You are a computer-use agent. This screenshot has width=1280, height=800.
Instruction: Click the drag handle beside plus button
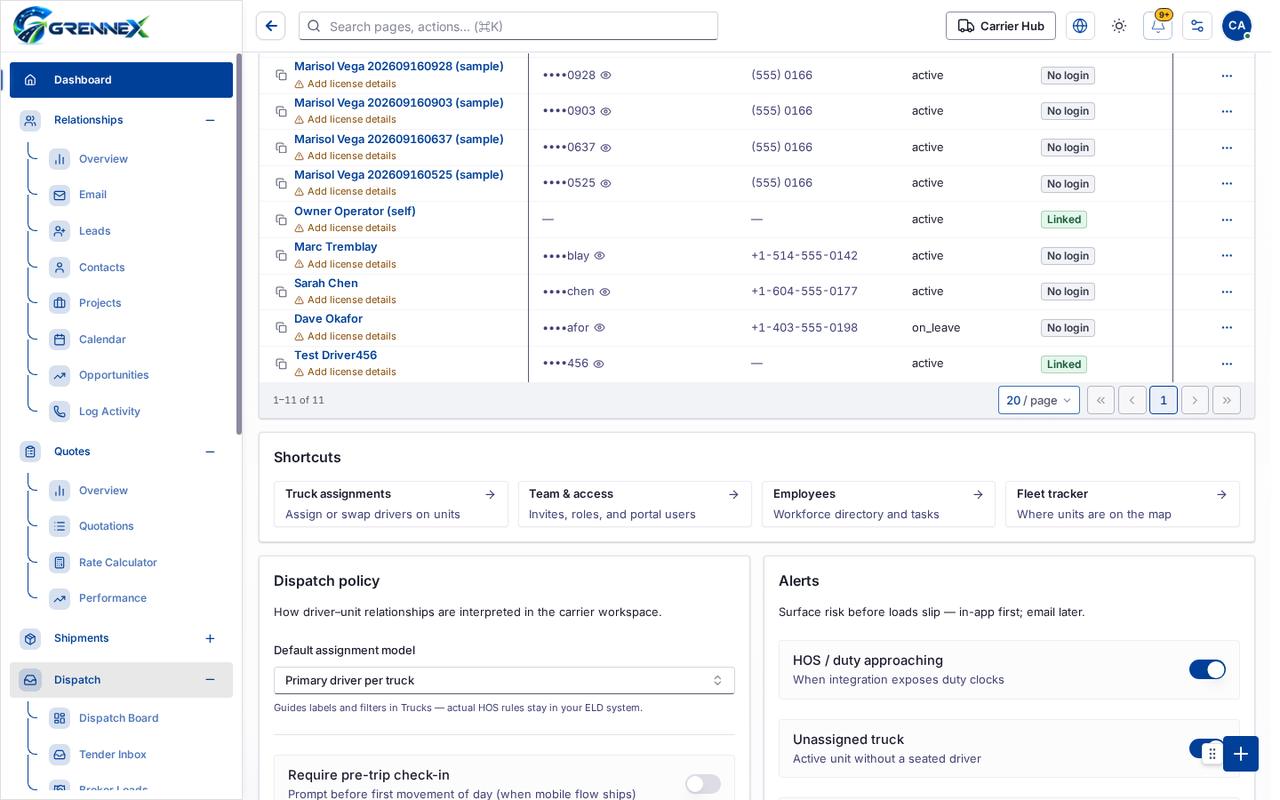[x=1212, y=754]
